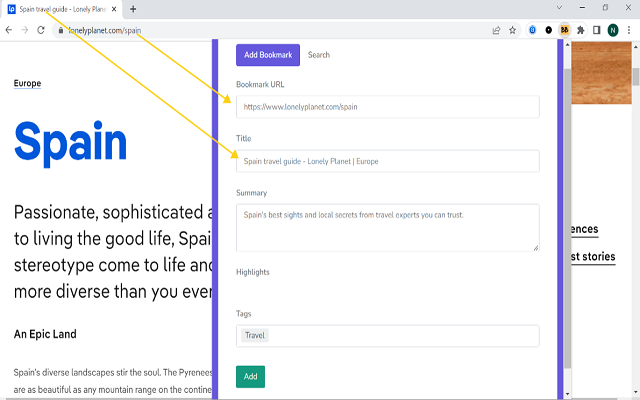640x400 pixels.
Task: Click the Highlights label
Action: [x=253, y=272]
